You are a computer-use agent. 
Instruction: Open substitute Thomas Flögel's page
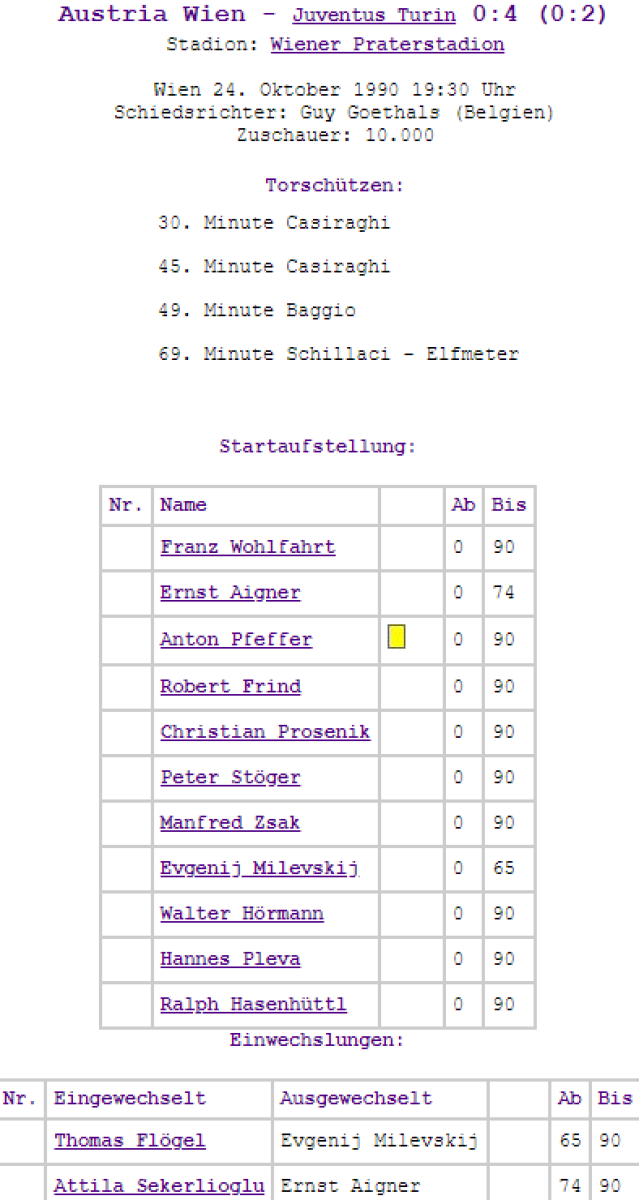point(130,1140)
